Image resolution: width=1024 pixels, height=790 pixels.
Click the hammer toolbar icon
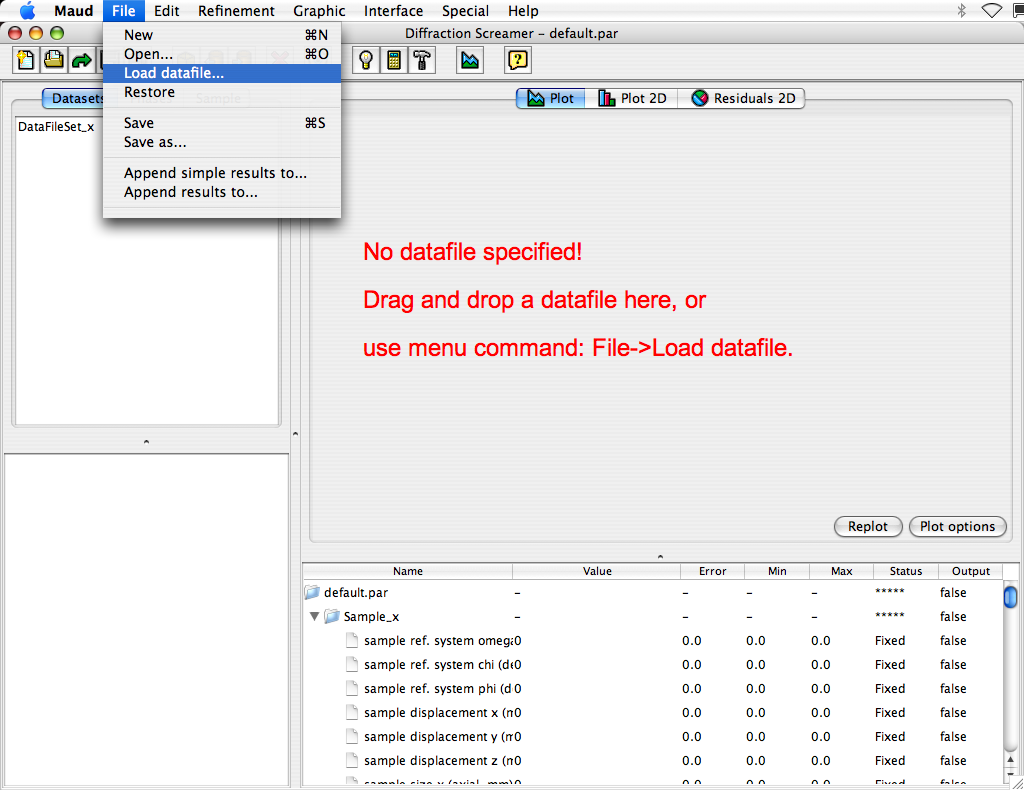tap(422, 60)
